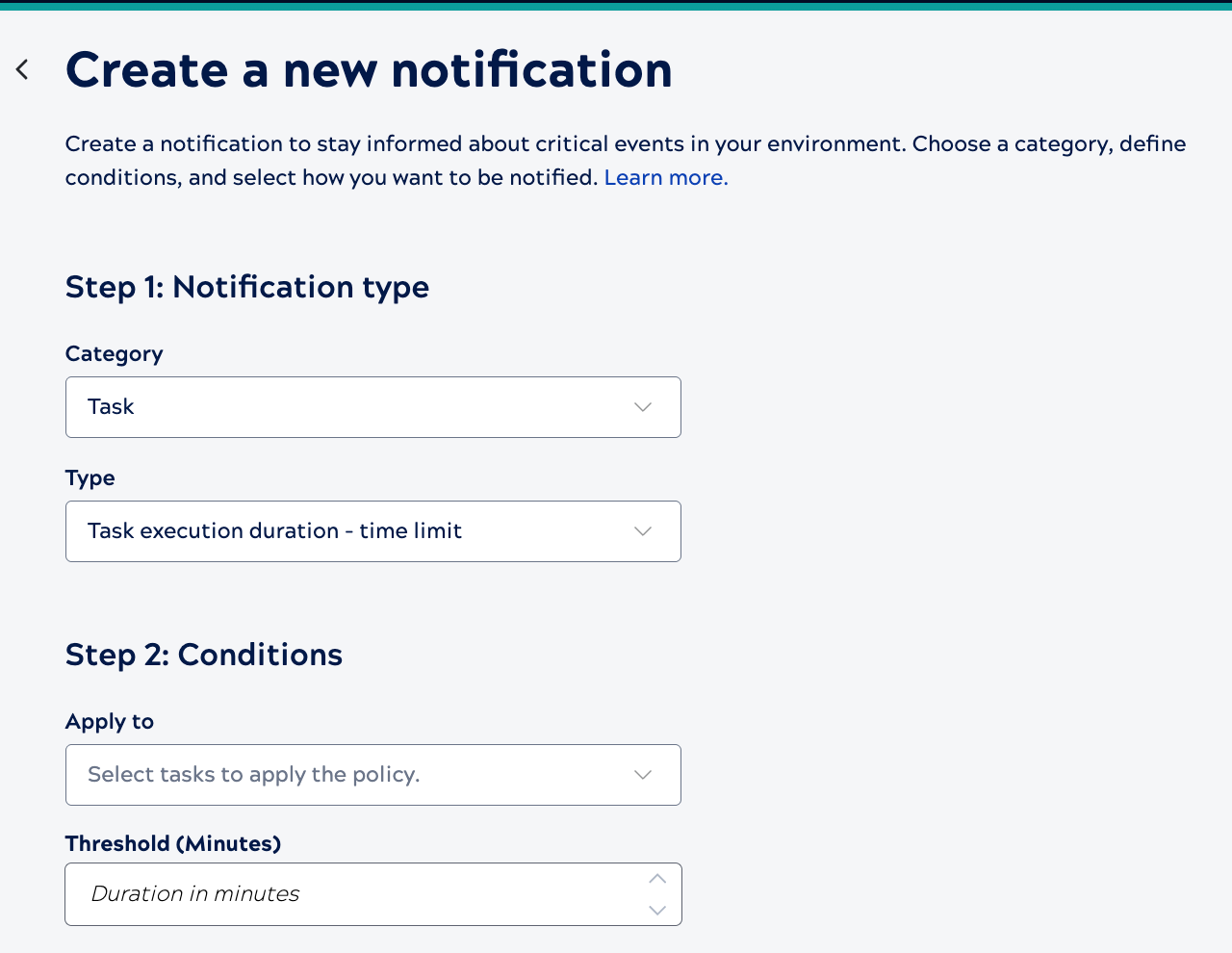This screenshot has width=1232, height=953.
Task: Change the notification category from Task
Action: pyautogui.click(x=373, y=406)
